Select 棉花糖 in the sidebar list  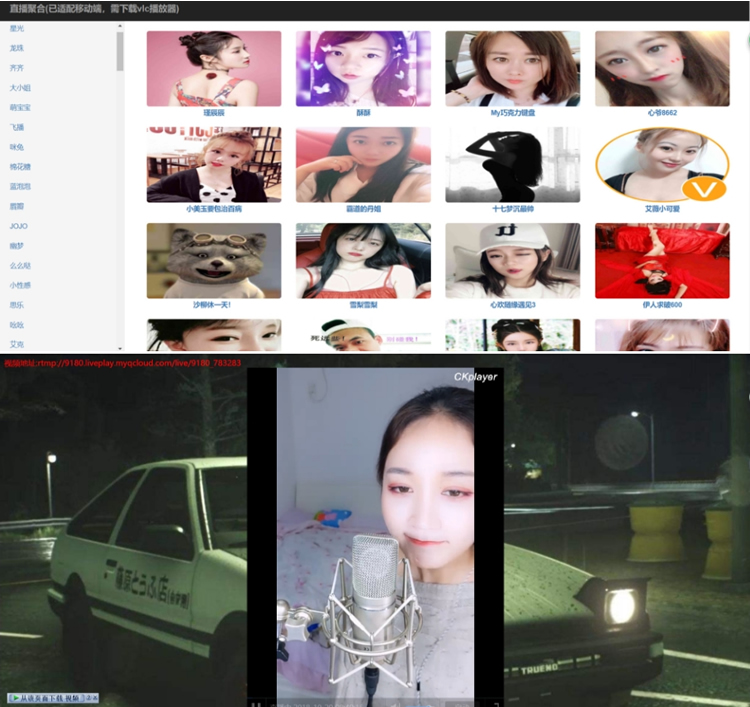[20, 167]
